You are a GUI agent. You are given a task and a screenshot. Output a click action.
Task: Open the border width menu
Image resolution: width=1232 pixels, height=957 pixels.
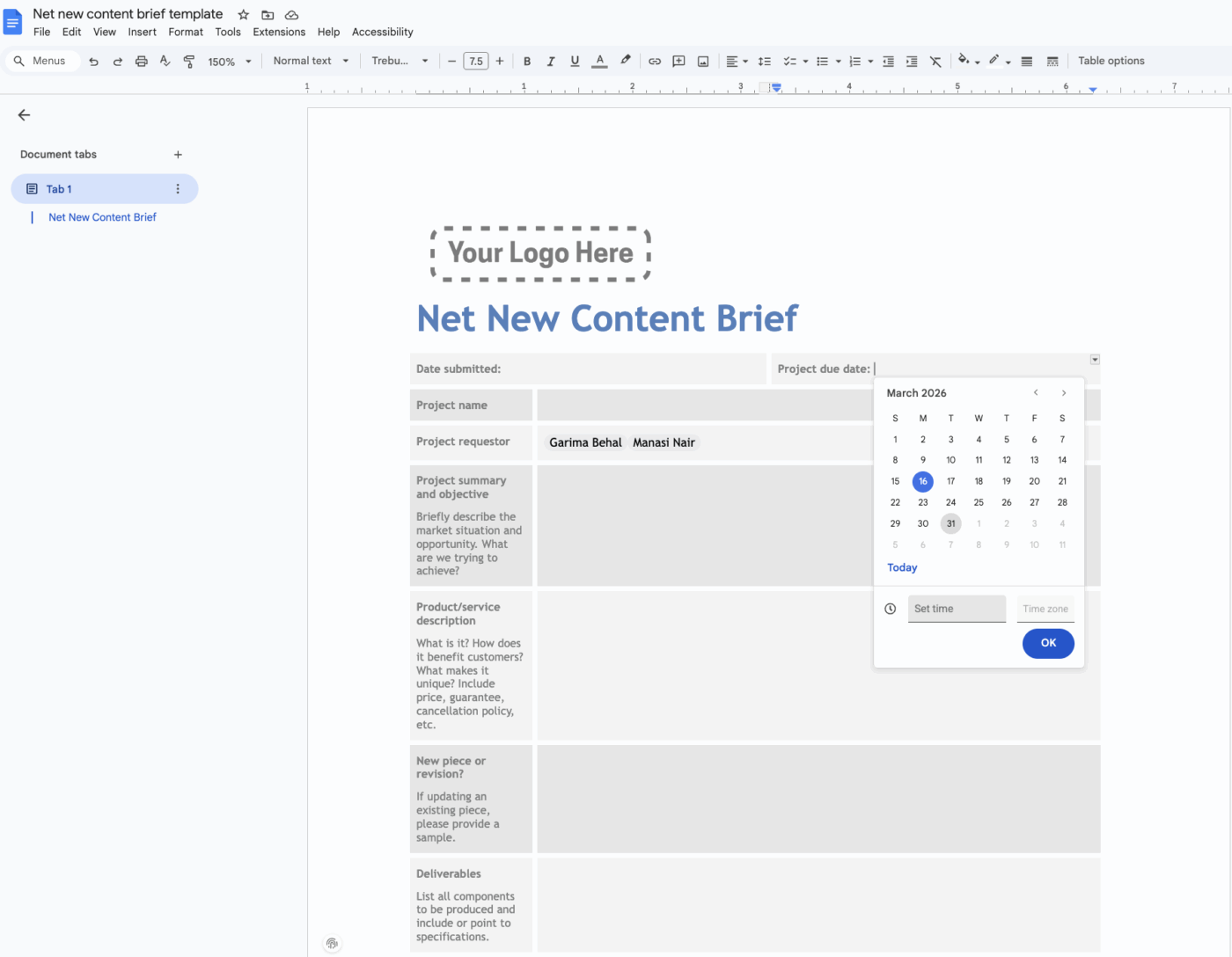[1027, 62]
